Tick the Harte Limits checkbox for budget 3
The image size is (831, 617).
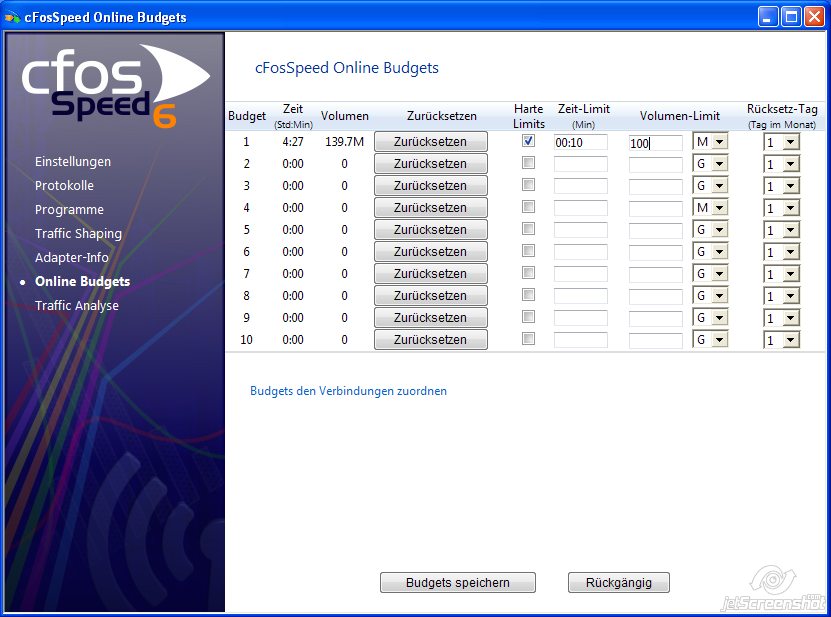coord(528,185)
